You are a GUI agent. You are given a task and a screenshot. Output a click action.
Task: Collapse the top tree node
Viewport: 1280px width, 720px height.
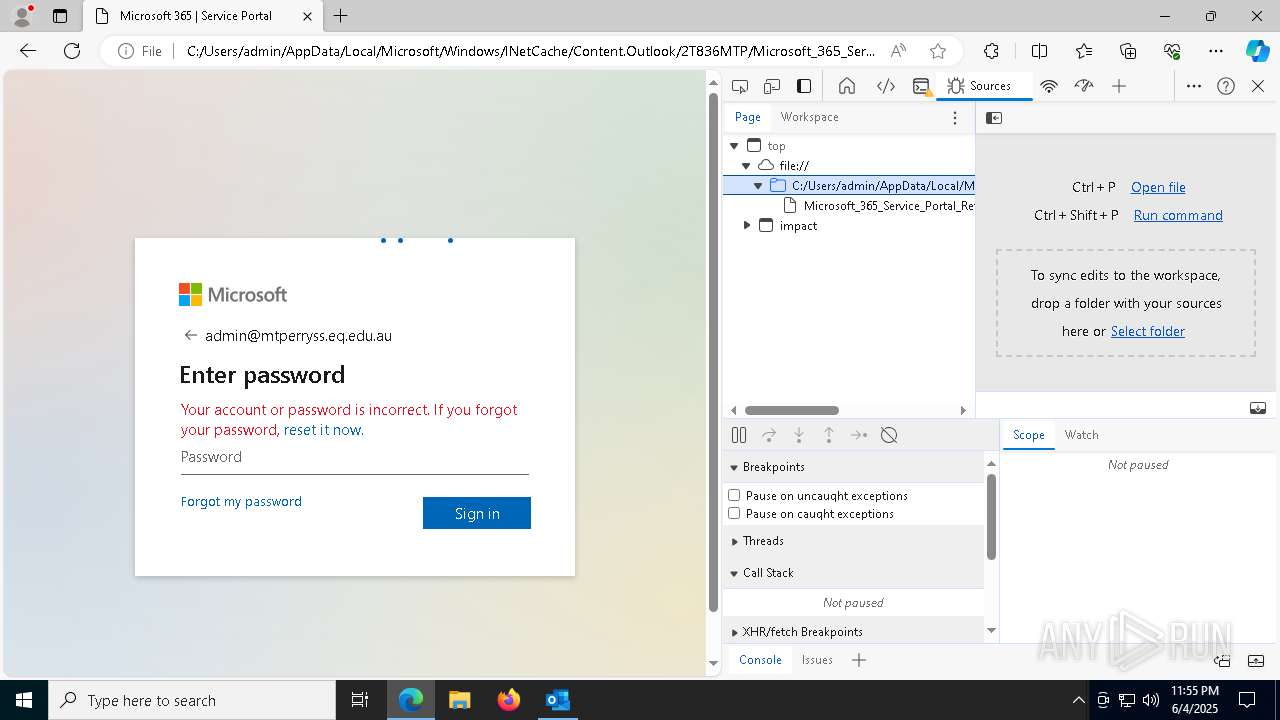[x=734, y=146]
